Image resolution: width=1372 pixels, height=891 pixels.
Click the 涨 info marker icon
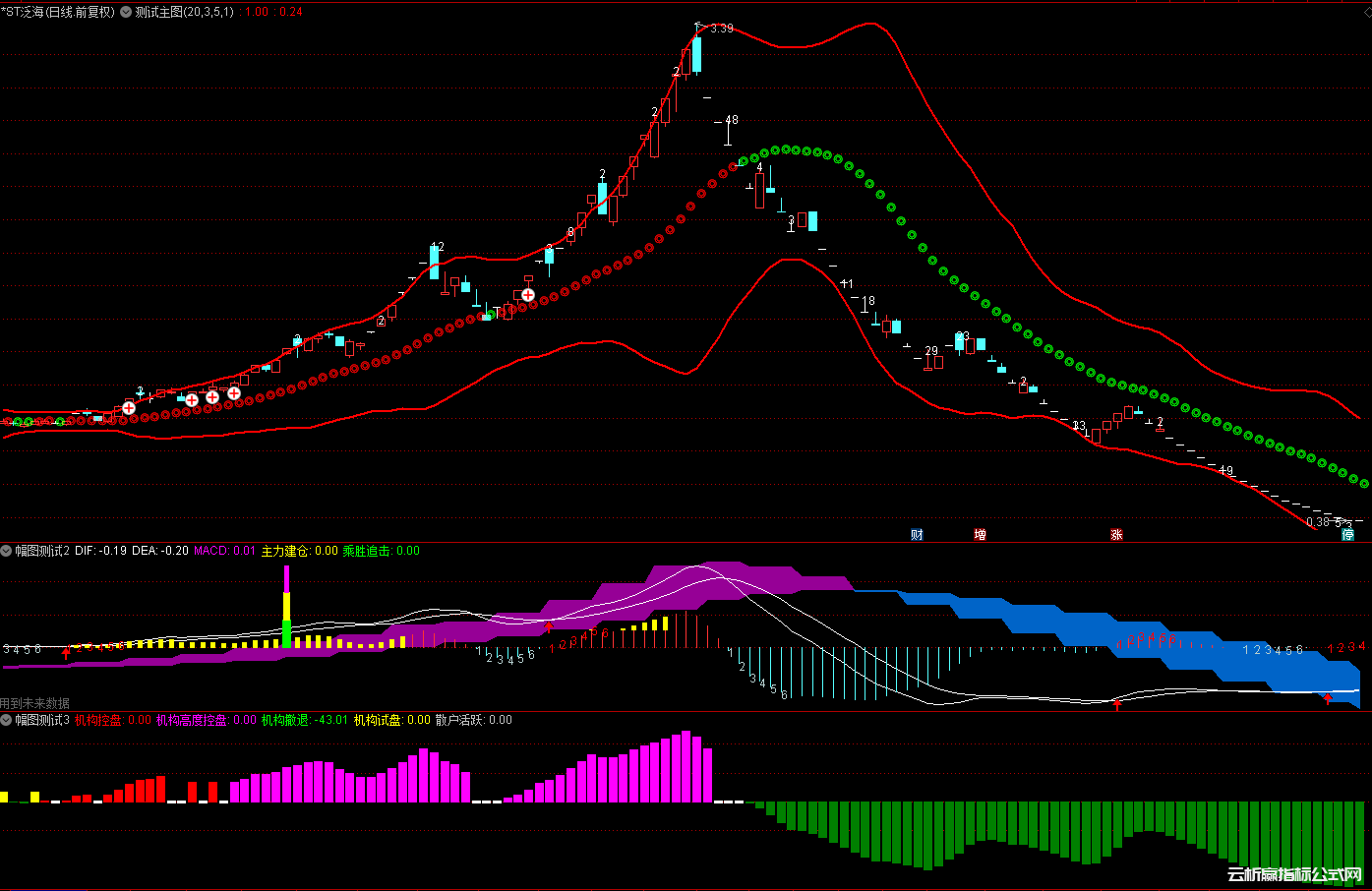pos(1116,534)
